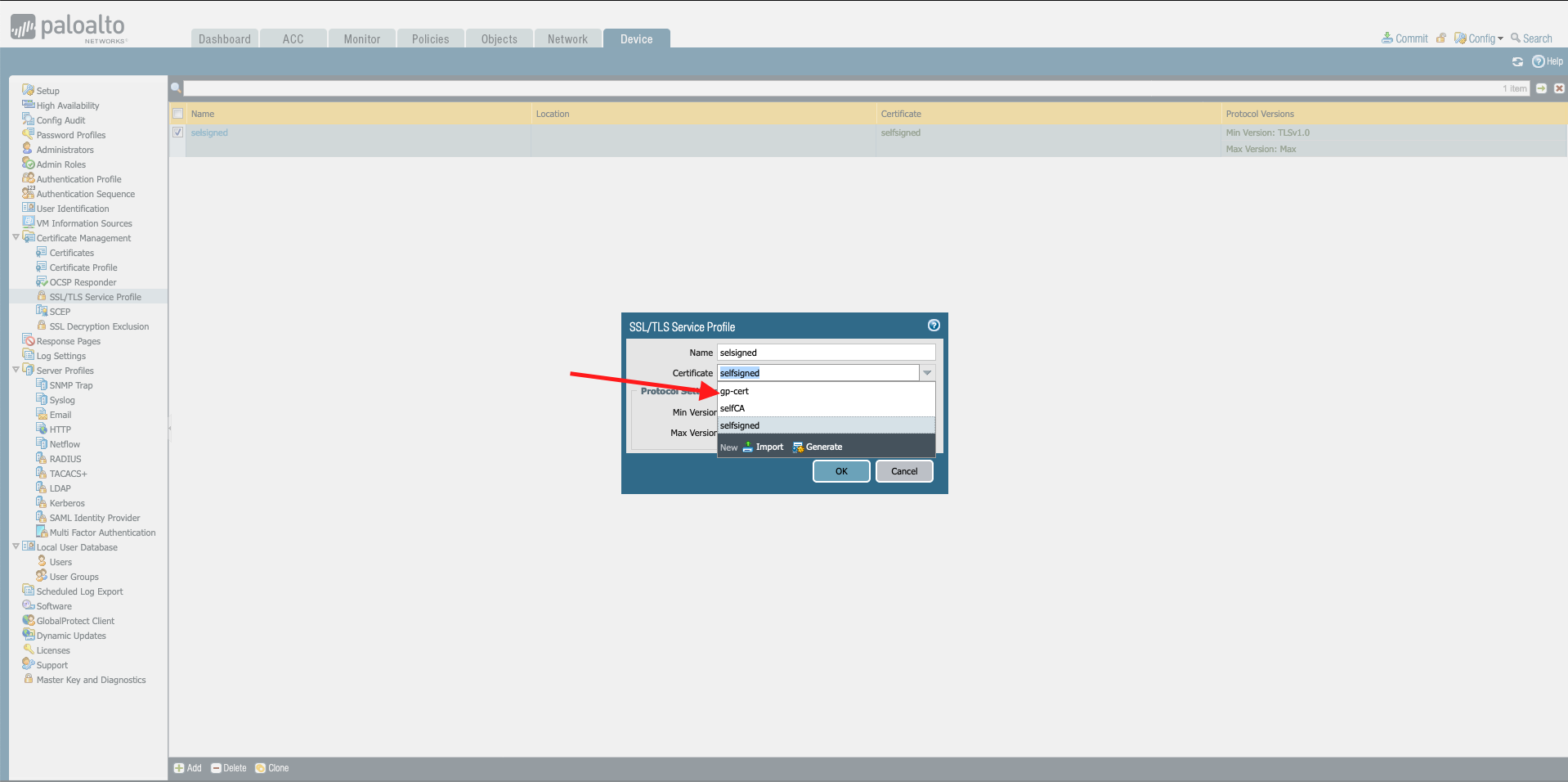Open SSL Decryption Exclusion in sidebar
Screen dimensions: 1568x782
(99, 326)
